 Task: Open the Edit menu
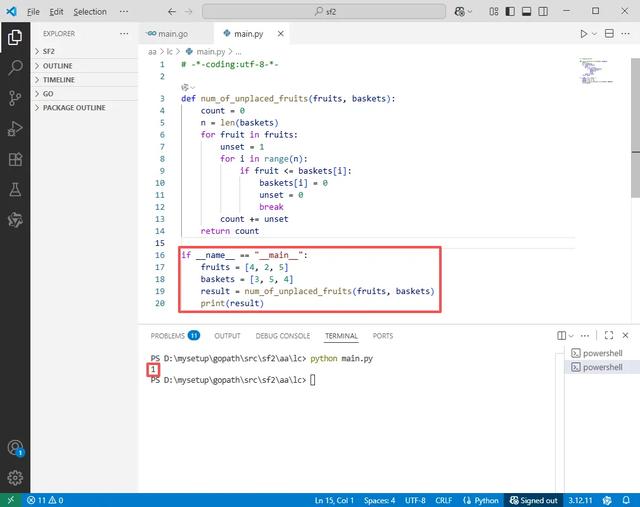pyautogui.click(x=56, y=12)
